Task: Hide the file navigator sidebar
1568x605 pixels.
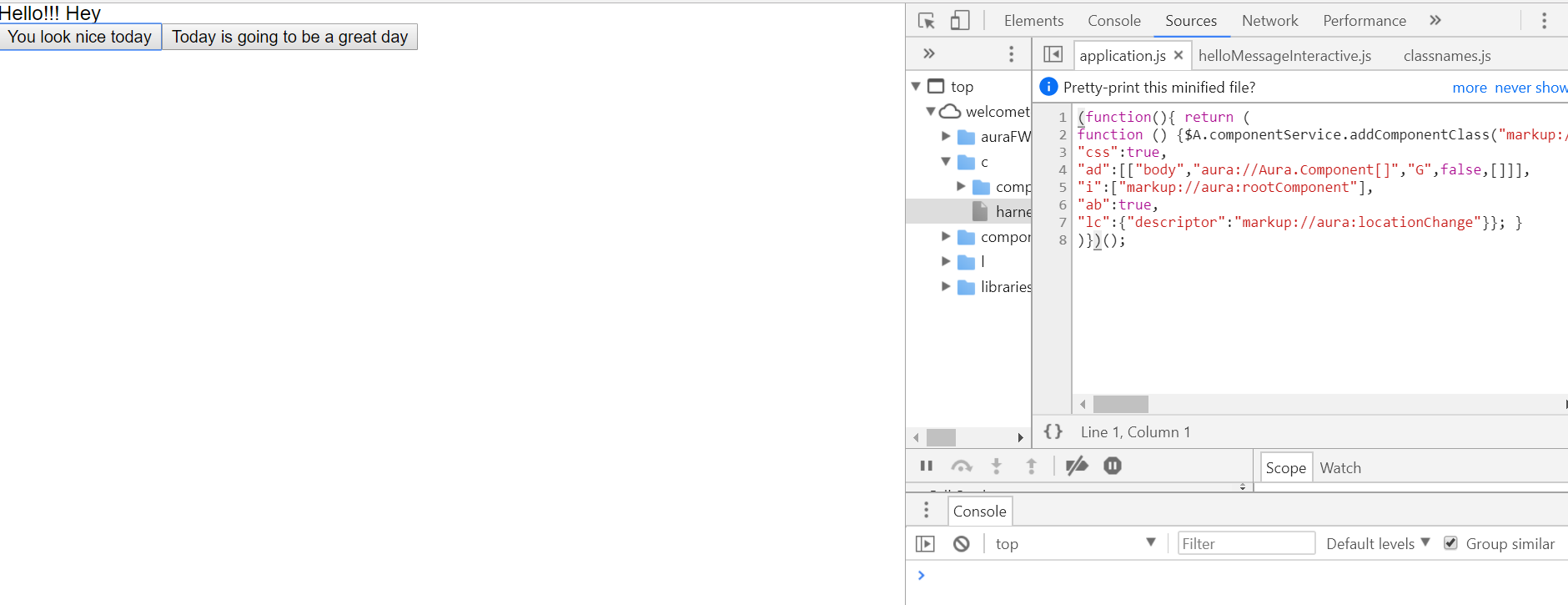Action: [x=1053, y=54]
